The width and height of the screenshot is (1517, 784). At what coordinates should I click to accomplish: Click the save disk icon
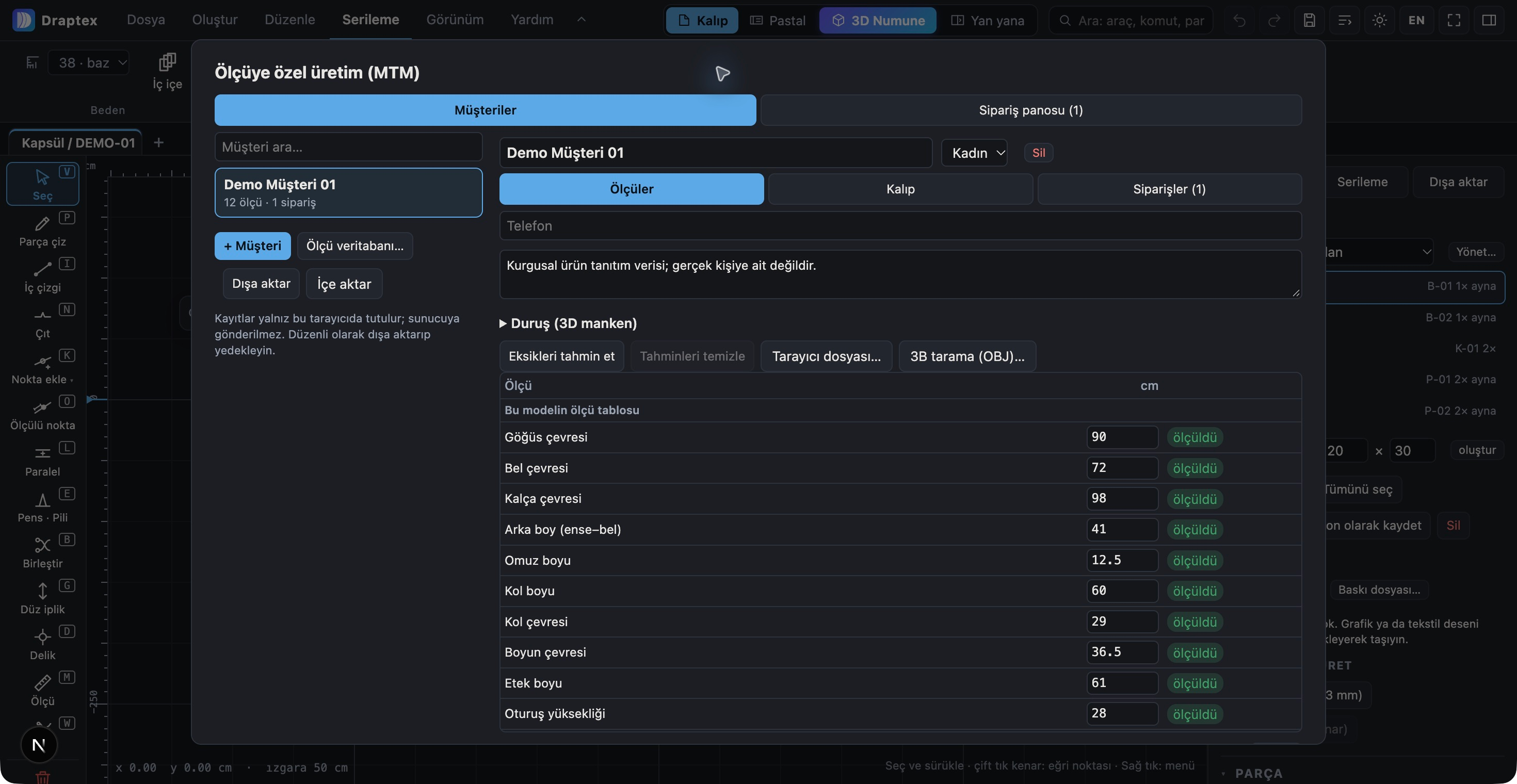[1309, 21]
